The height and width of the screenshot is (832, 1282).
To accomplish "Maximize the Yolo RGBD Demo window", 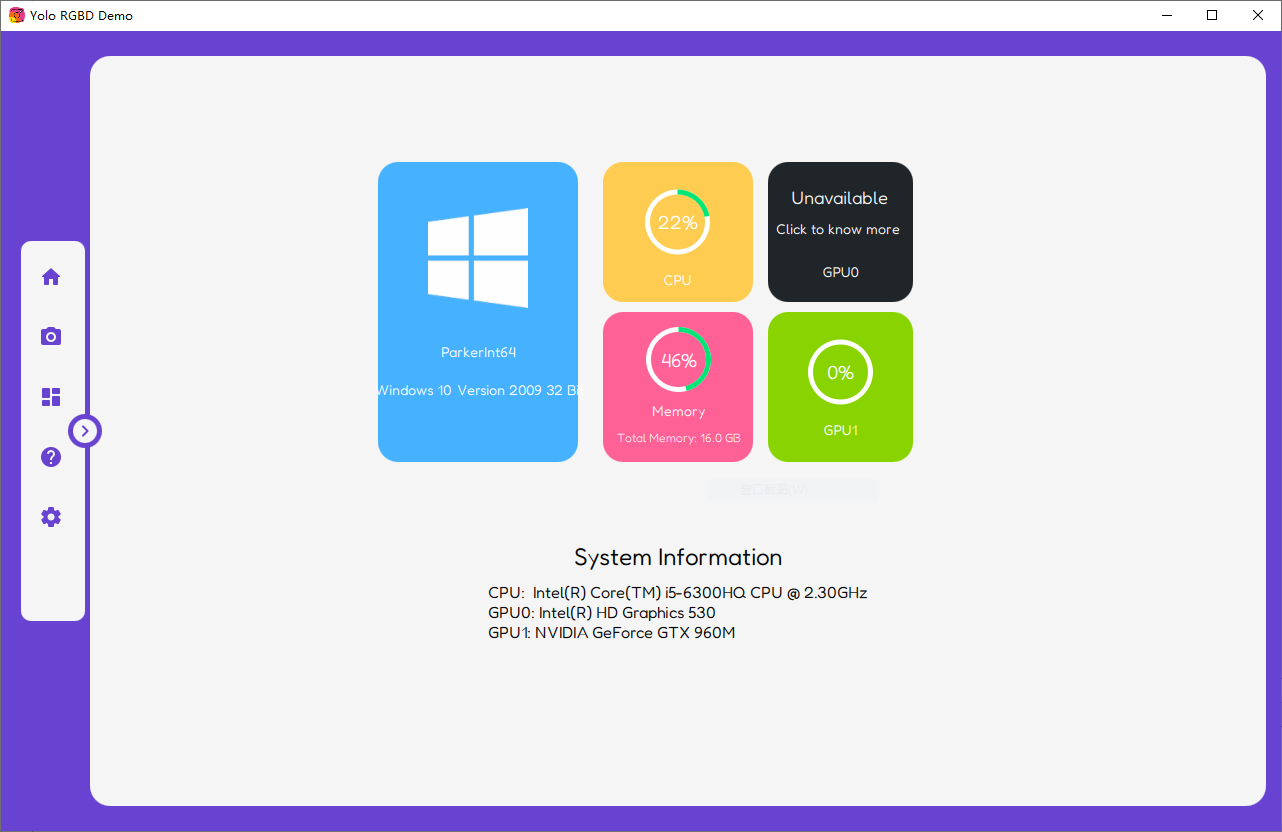I will click(1212, 15).
